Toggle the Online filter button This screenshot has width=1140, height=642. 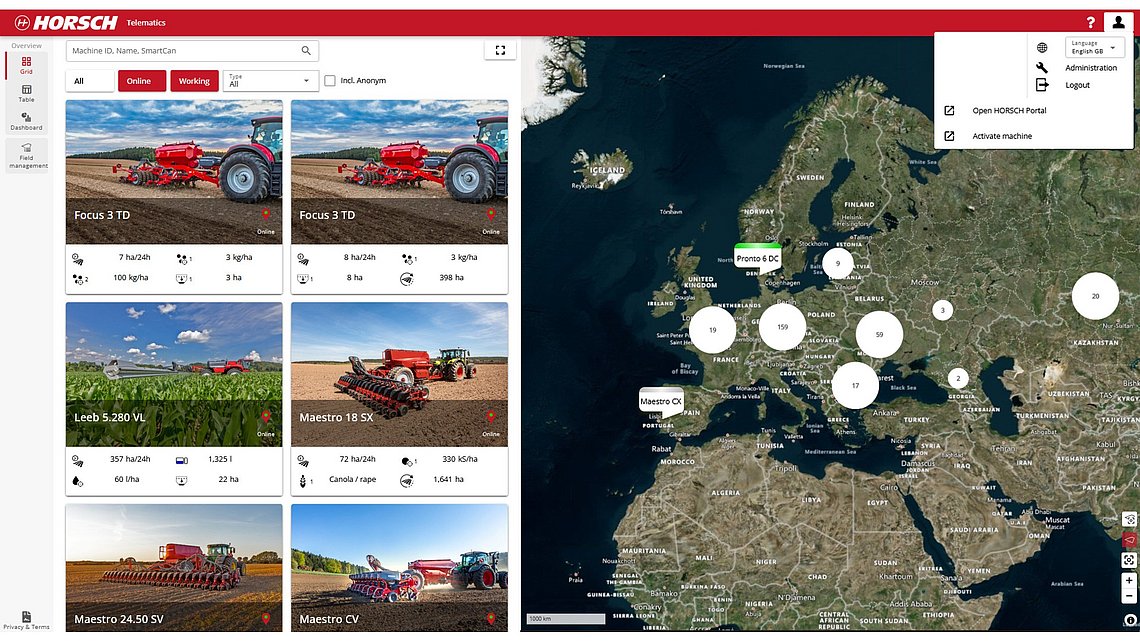139,81
